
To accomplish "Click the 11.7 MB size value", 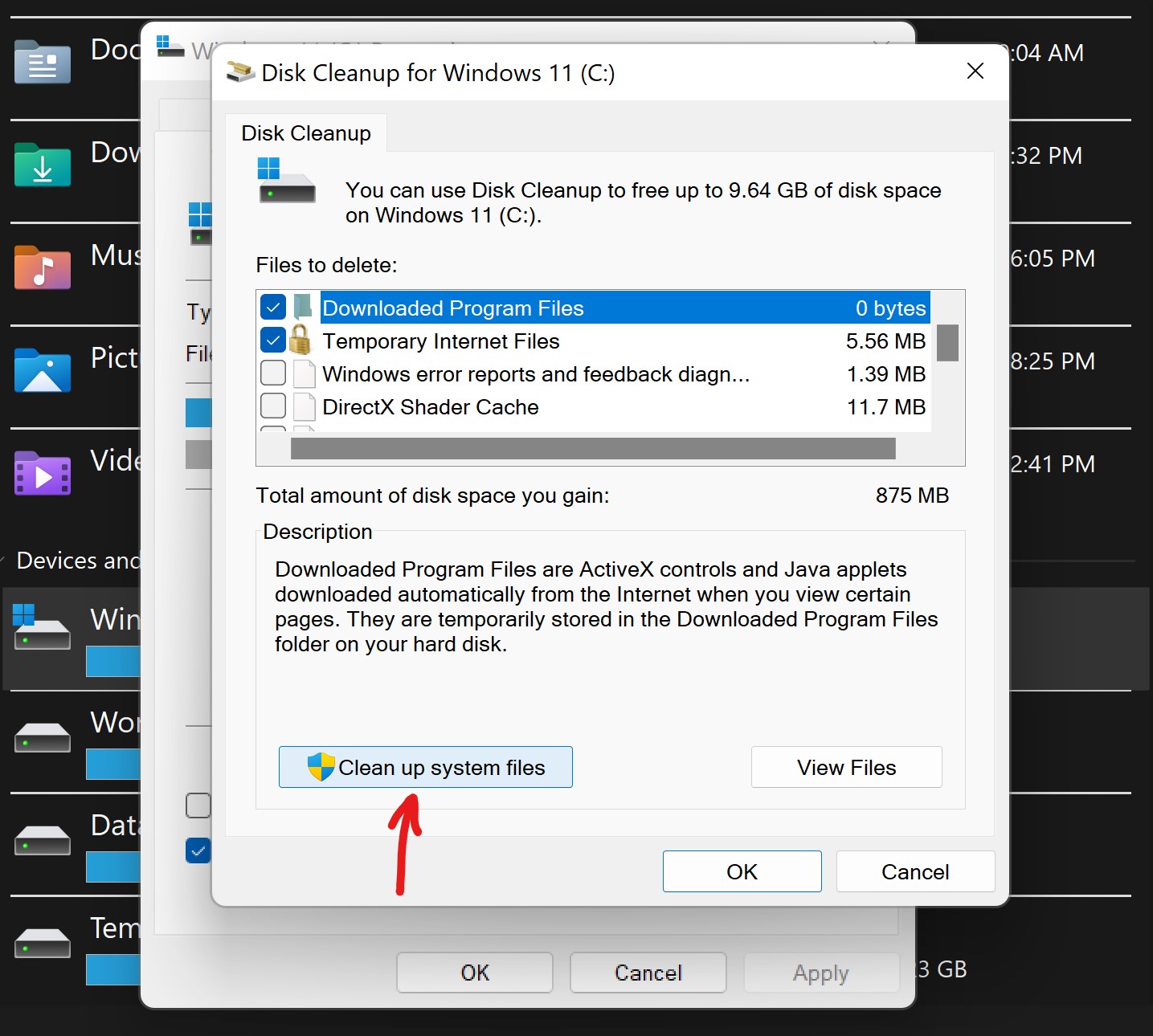I will click(x=886, y=407).
